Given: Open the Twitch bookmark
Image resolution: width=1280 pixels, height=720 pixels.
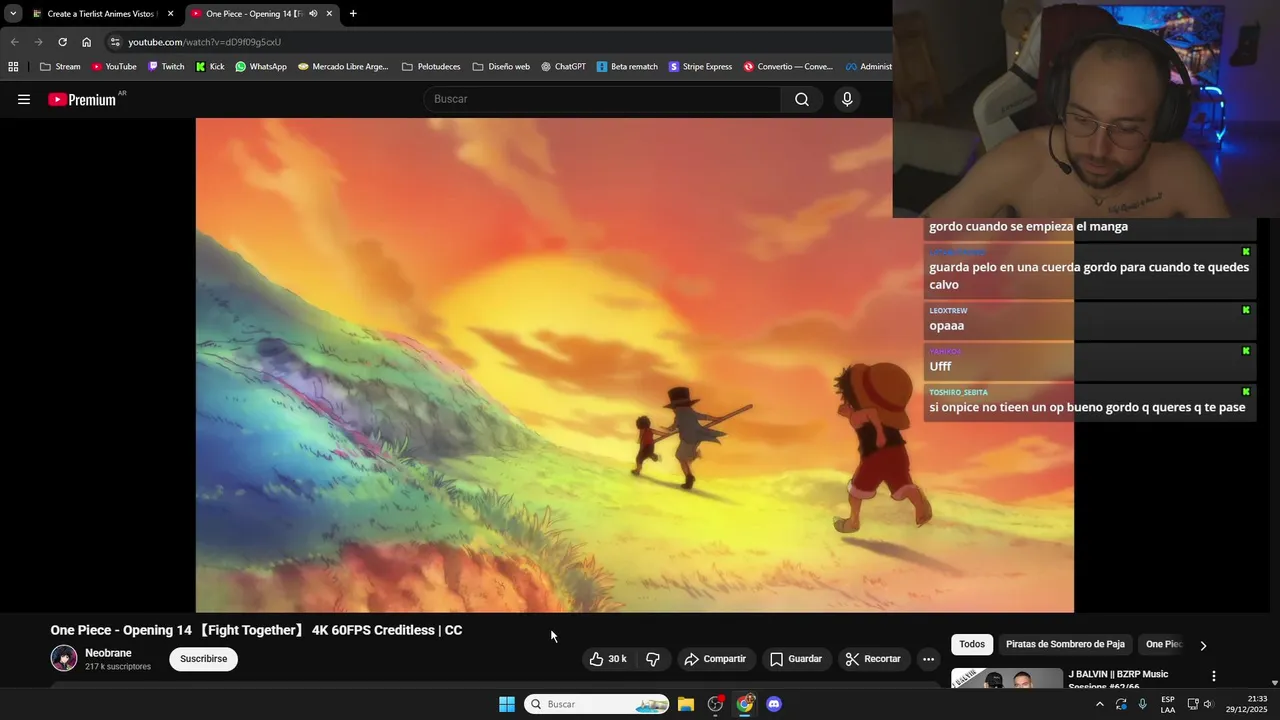Looking at the screenshot, I should coord(166,67).
